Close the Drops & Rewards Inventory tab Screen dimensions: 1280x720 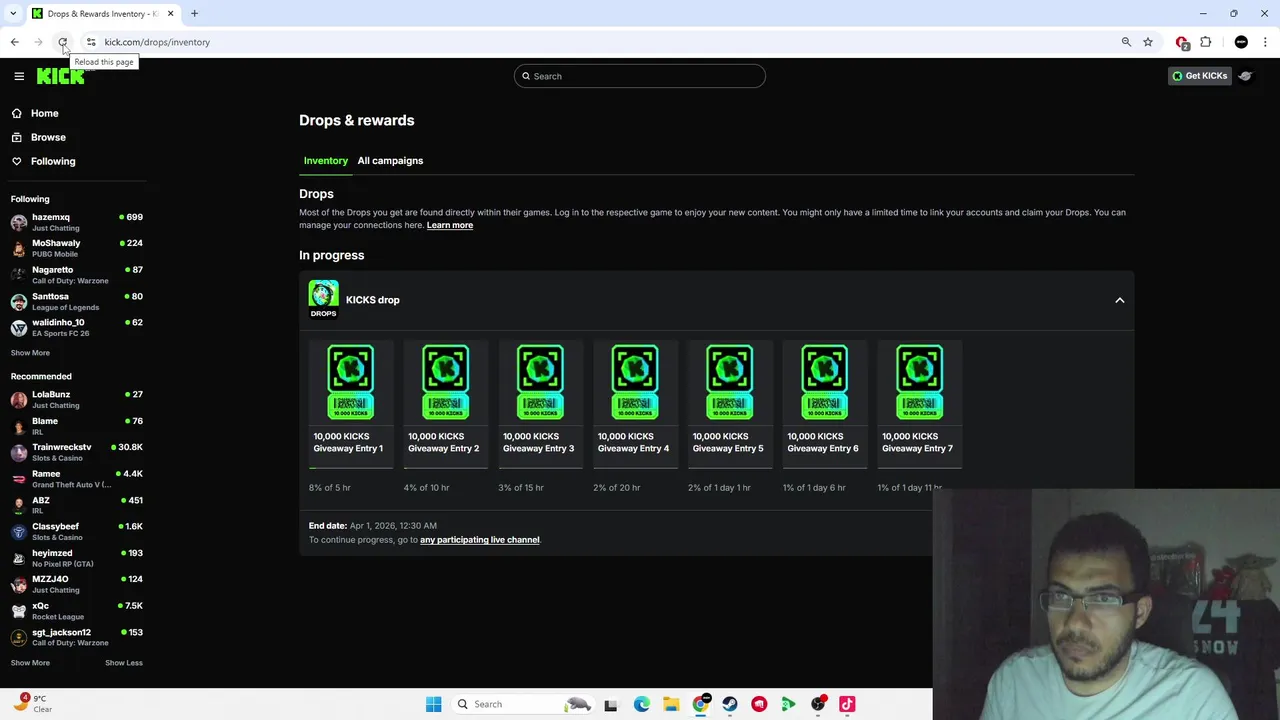[170, 13]
